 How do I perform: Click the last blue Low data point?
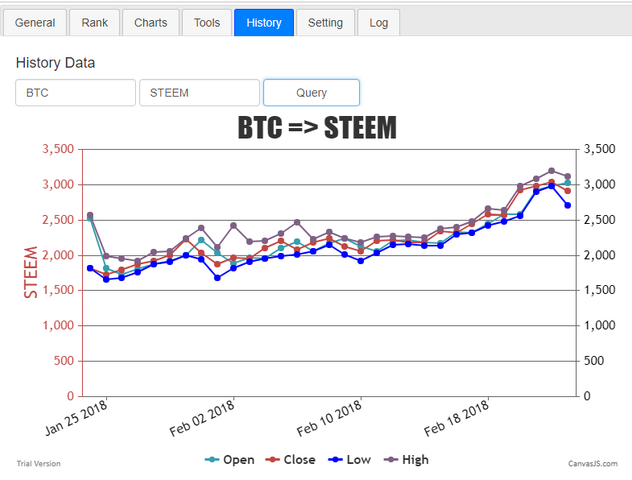568,205
